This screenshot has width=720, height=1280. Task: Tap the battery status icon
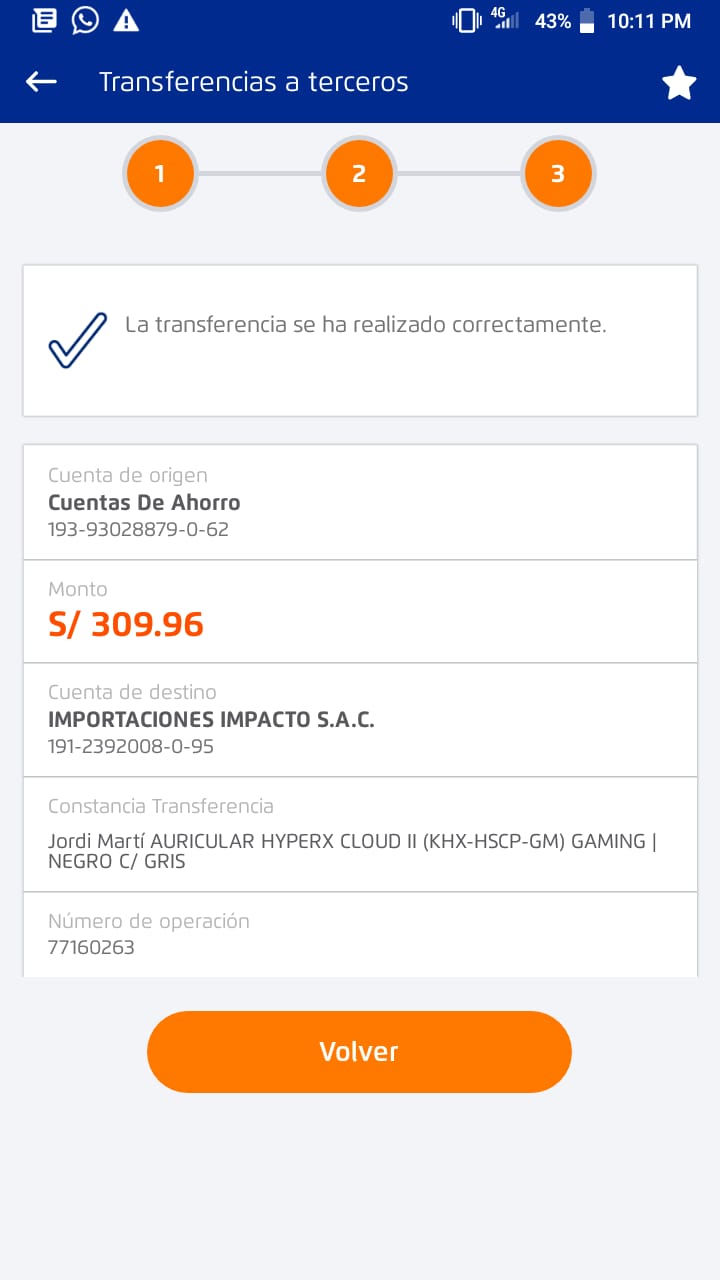click(x=587, y=20)
